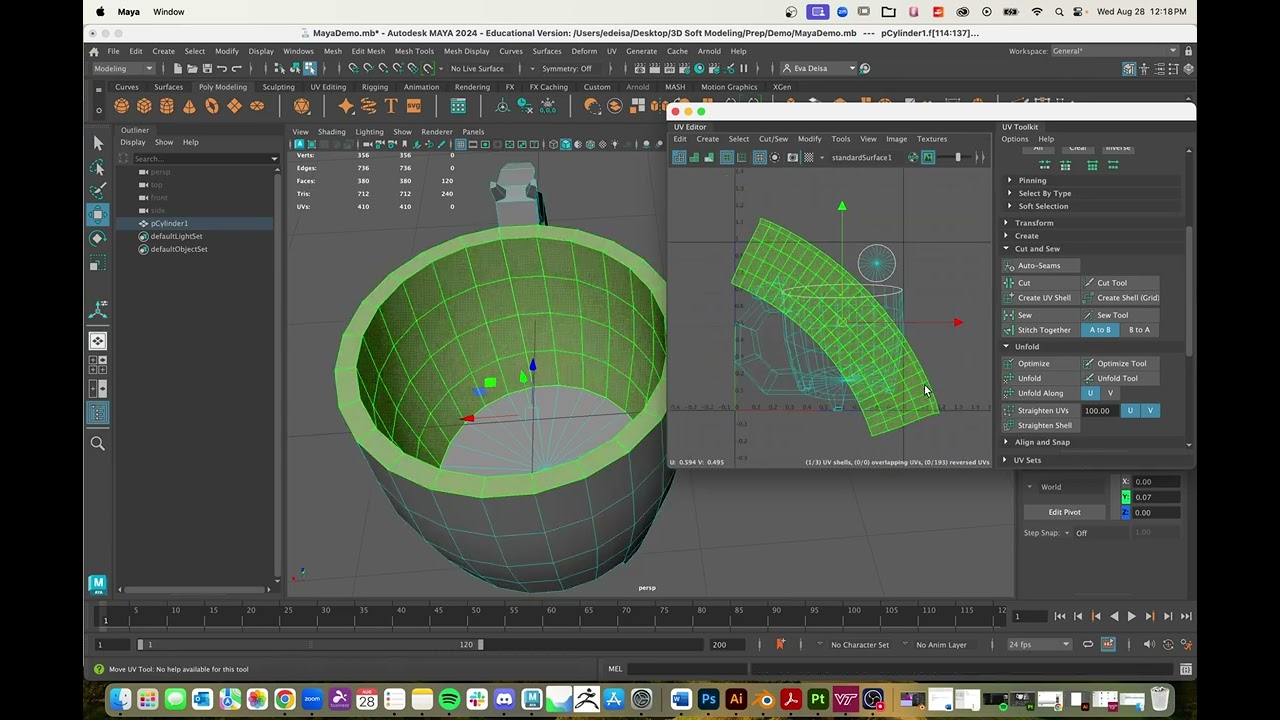Toggle checker map display in UV Editor
The image size is (1280, 720).
click(809, 157)
